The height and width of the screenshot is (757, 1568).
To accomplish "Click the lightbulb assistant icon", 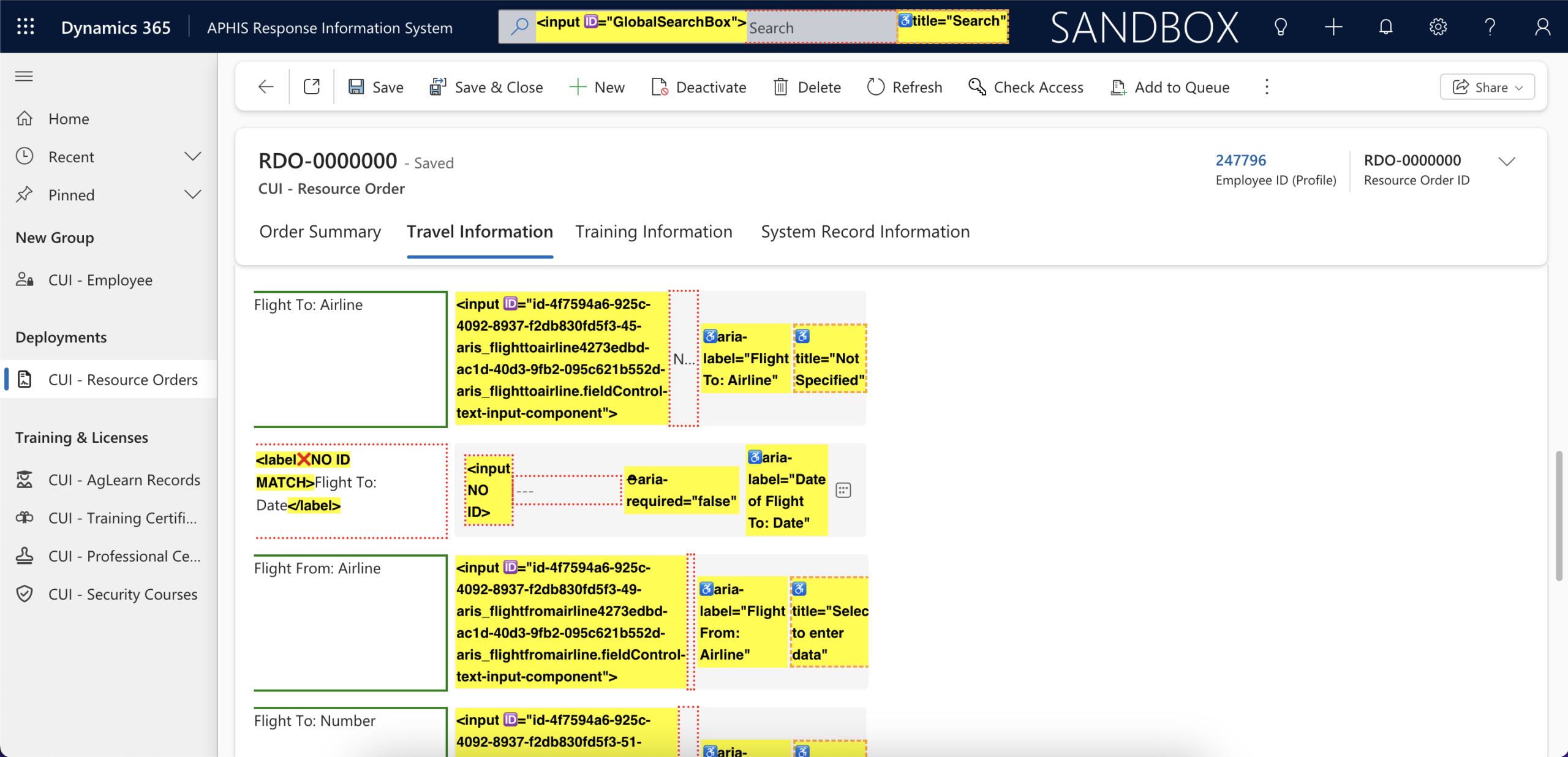I will [x=1280, y=27].
